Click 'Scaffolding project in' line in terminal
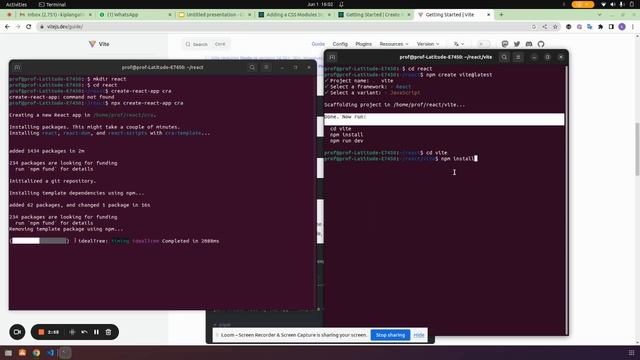This screenshot has height=360, width=640. point(394,105)
